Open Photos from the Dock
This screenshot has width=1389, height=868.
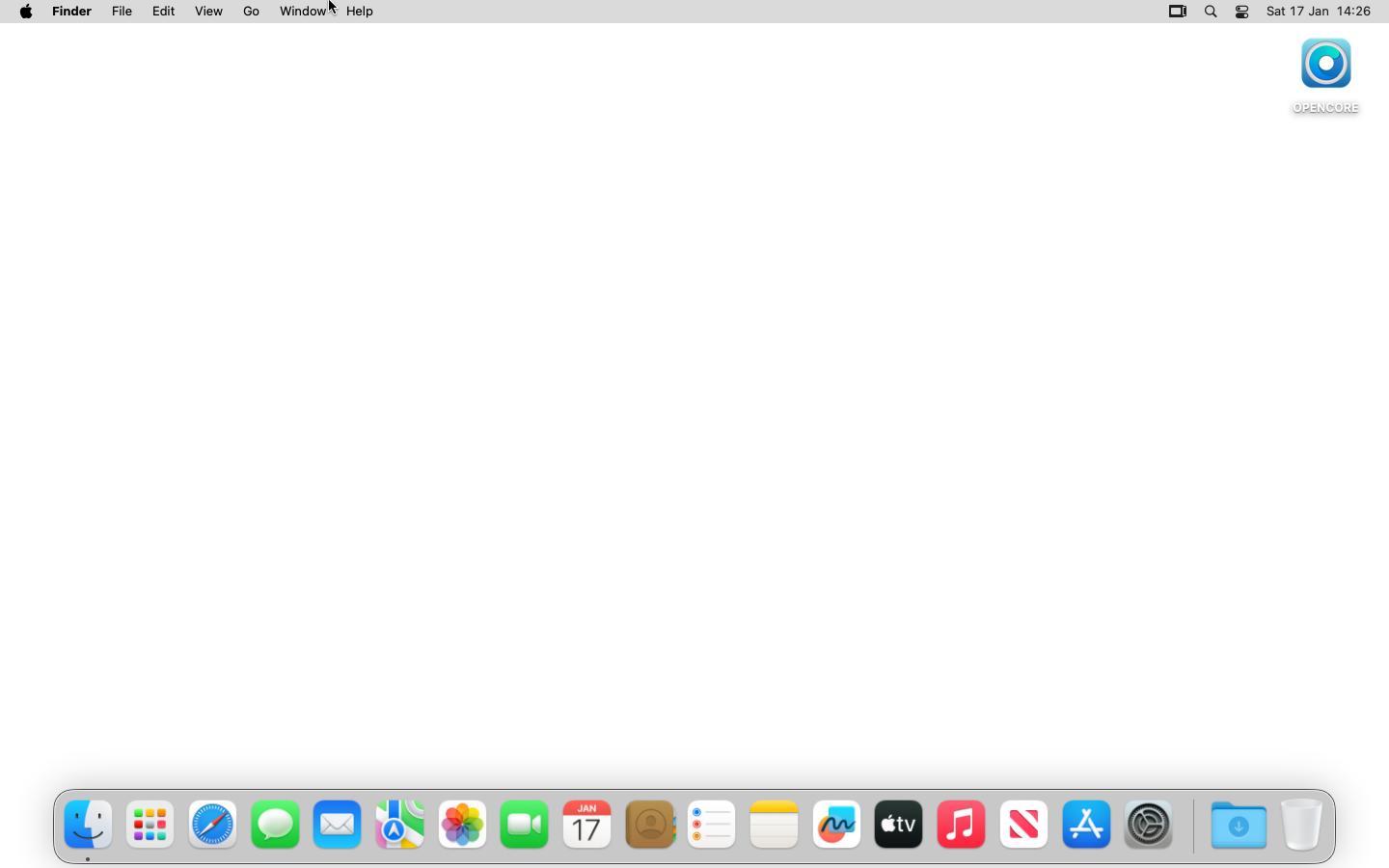click(463, 825)
